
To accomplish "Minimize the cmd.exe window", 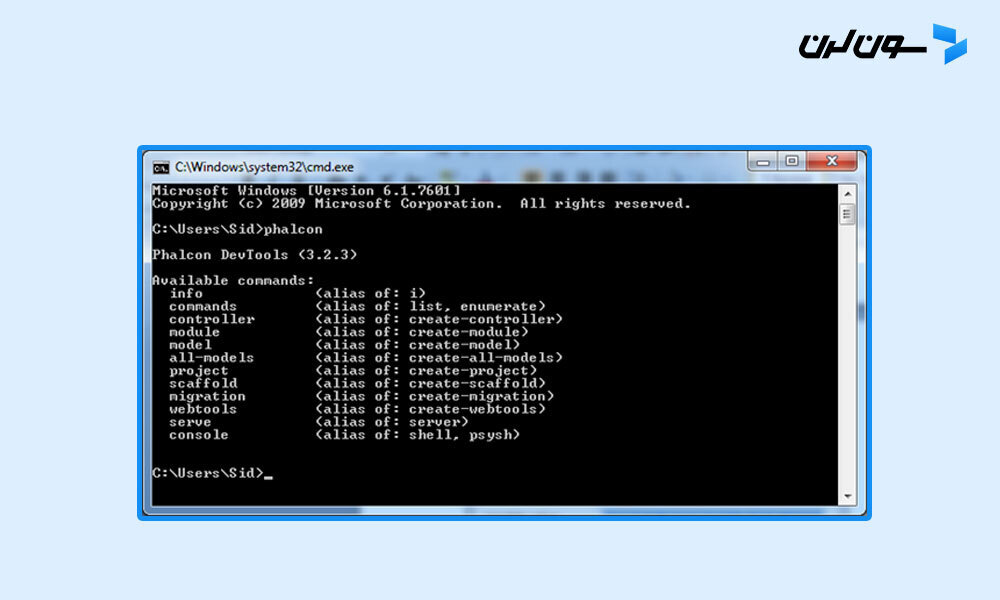I will tap(762, 161).
